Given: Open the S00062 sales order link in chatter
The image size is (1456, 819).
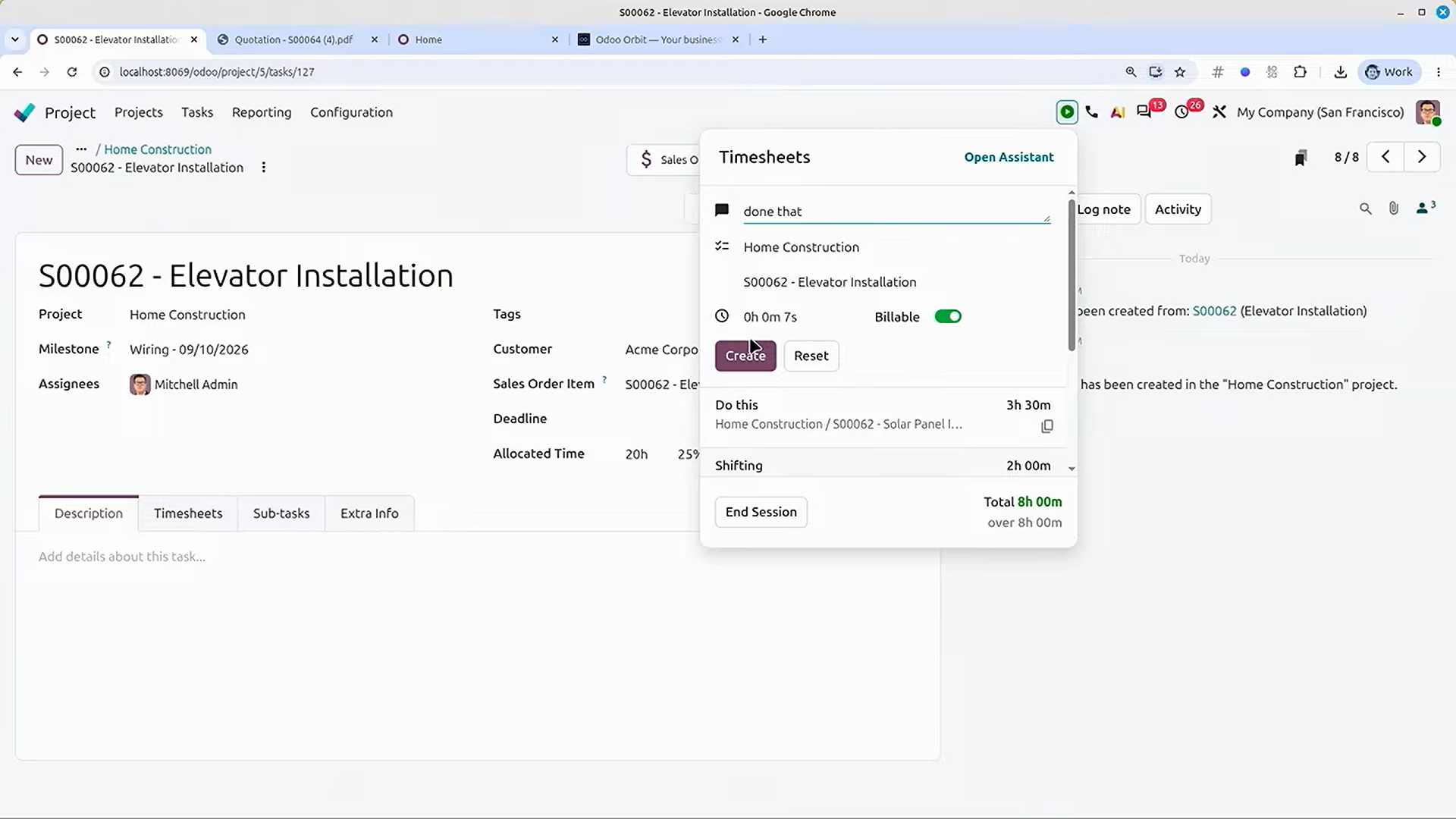Looking at the screenshot, I should click(1214, 311).
